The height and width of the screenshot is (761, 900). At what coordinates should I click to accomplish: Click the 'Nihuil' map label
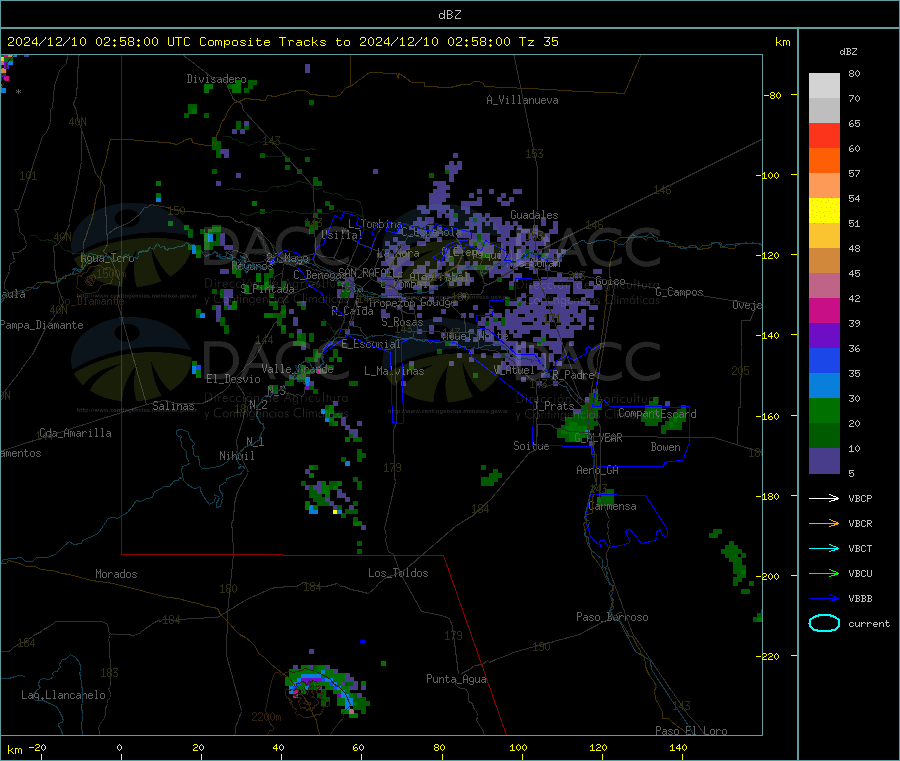coord(237,456)
